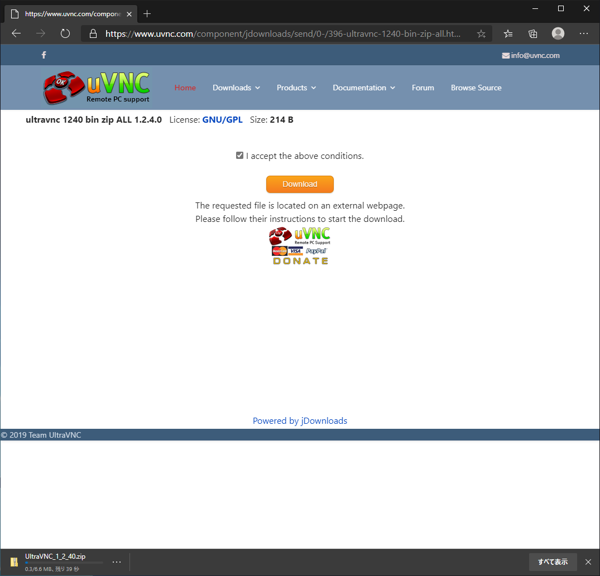Add page to favorites with the star icon
Image resolution: width=600 pixels, height=576 pixels.
481,34
